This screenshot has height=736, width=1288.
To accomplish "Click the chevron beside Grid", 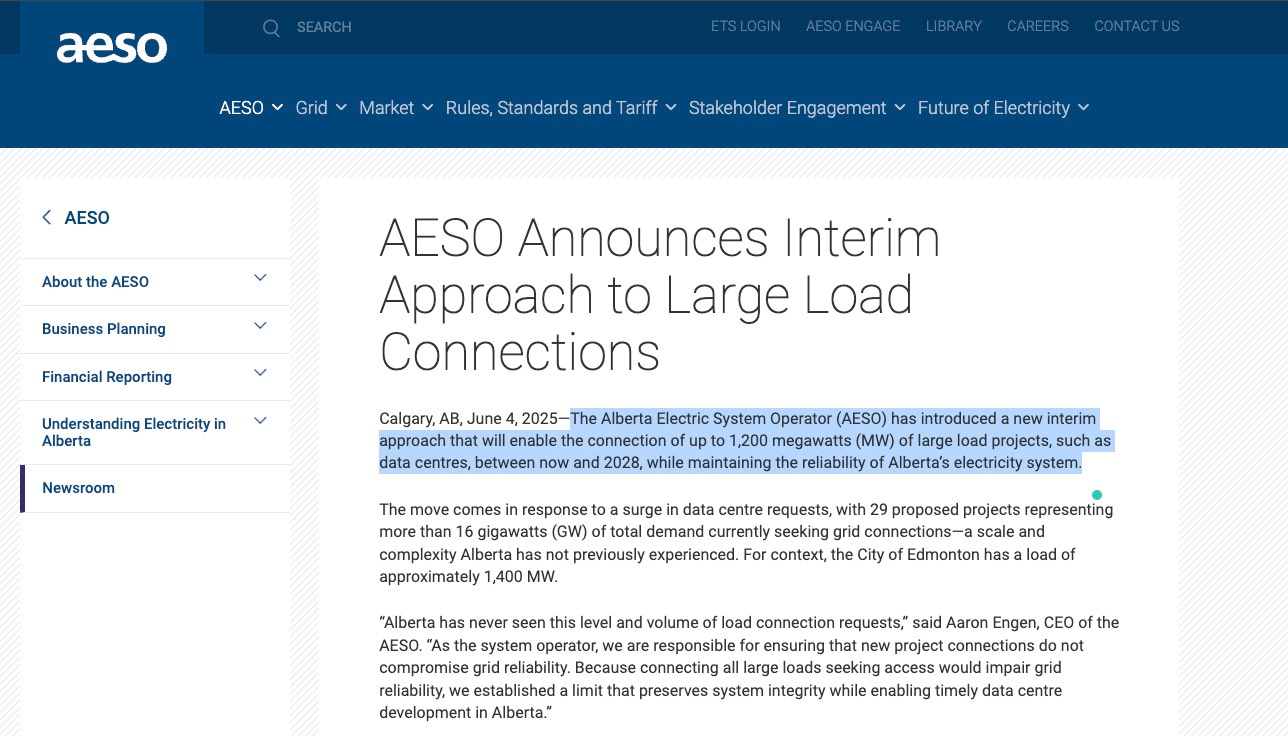I will click(x=341, y=108).
